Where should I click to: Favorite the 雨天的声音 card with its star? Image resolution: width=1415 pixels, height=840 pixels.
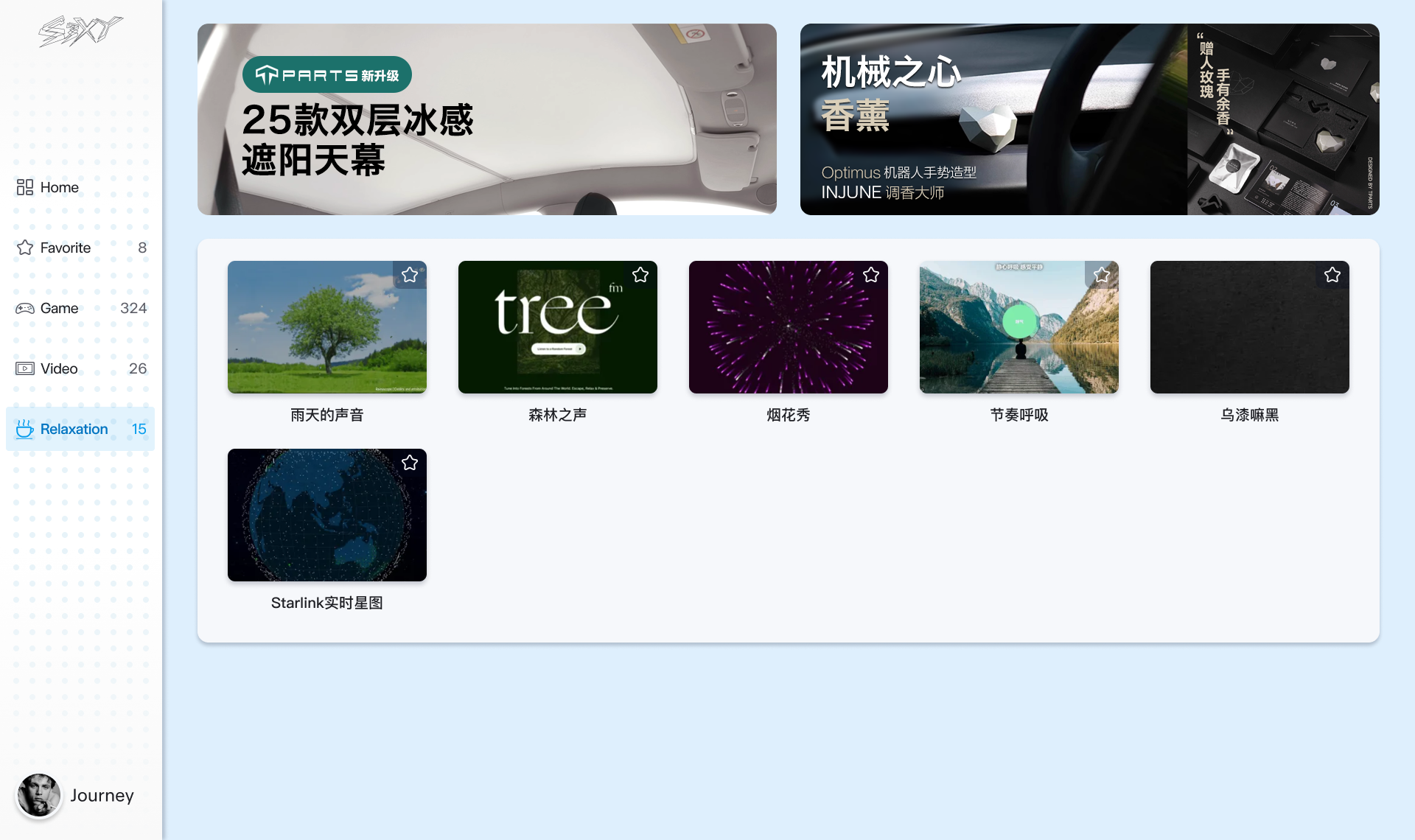410,275
